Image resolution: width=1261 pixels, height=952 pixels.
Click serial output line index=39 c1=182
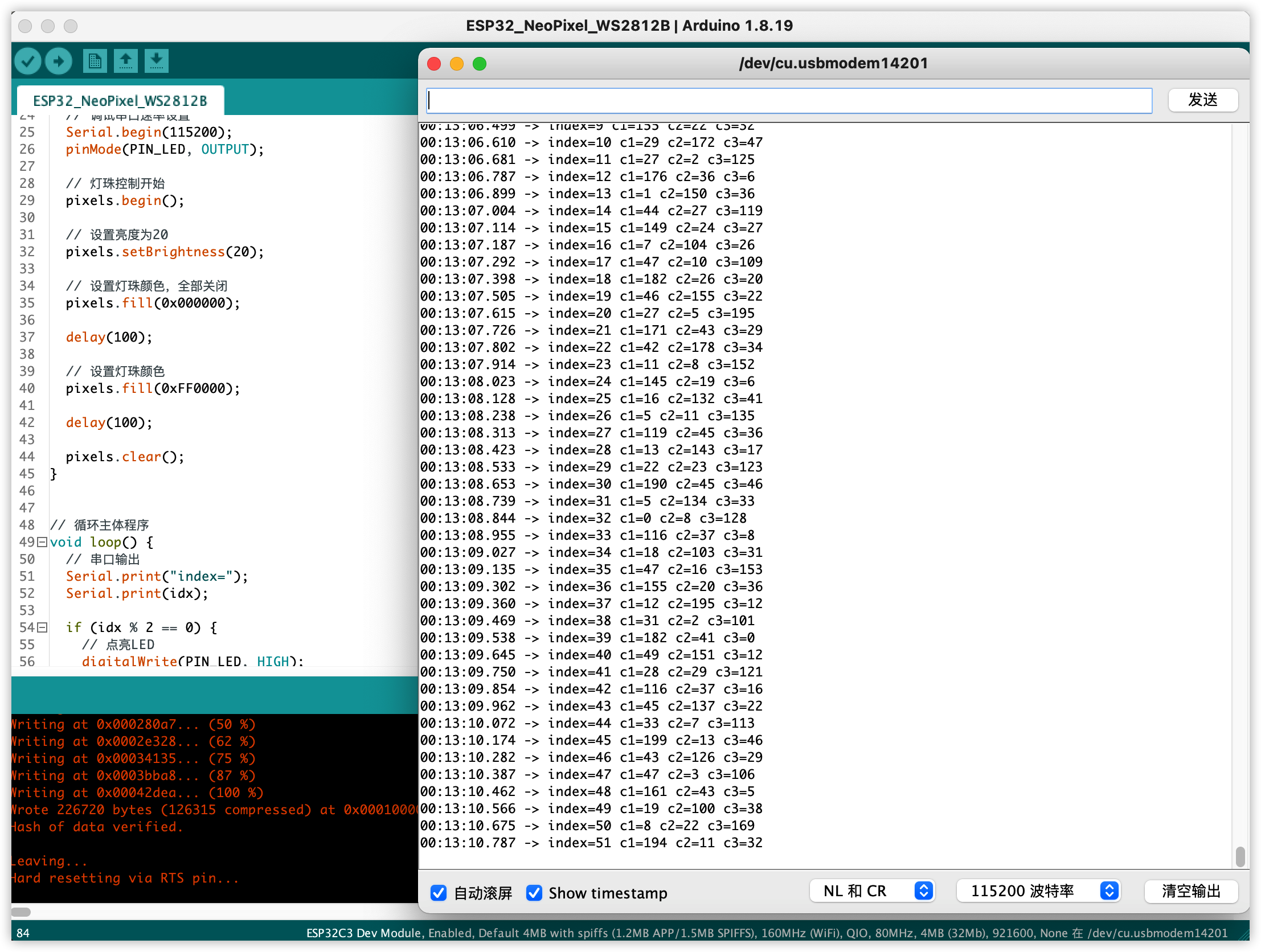587,638
